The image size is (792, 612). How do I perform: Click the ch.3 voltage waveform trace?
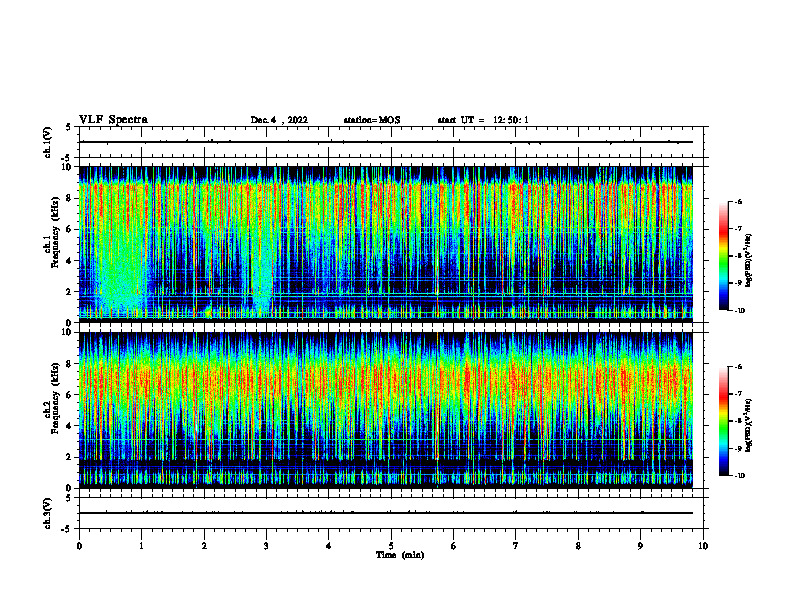[x=386, y=513]
